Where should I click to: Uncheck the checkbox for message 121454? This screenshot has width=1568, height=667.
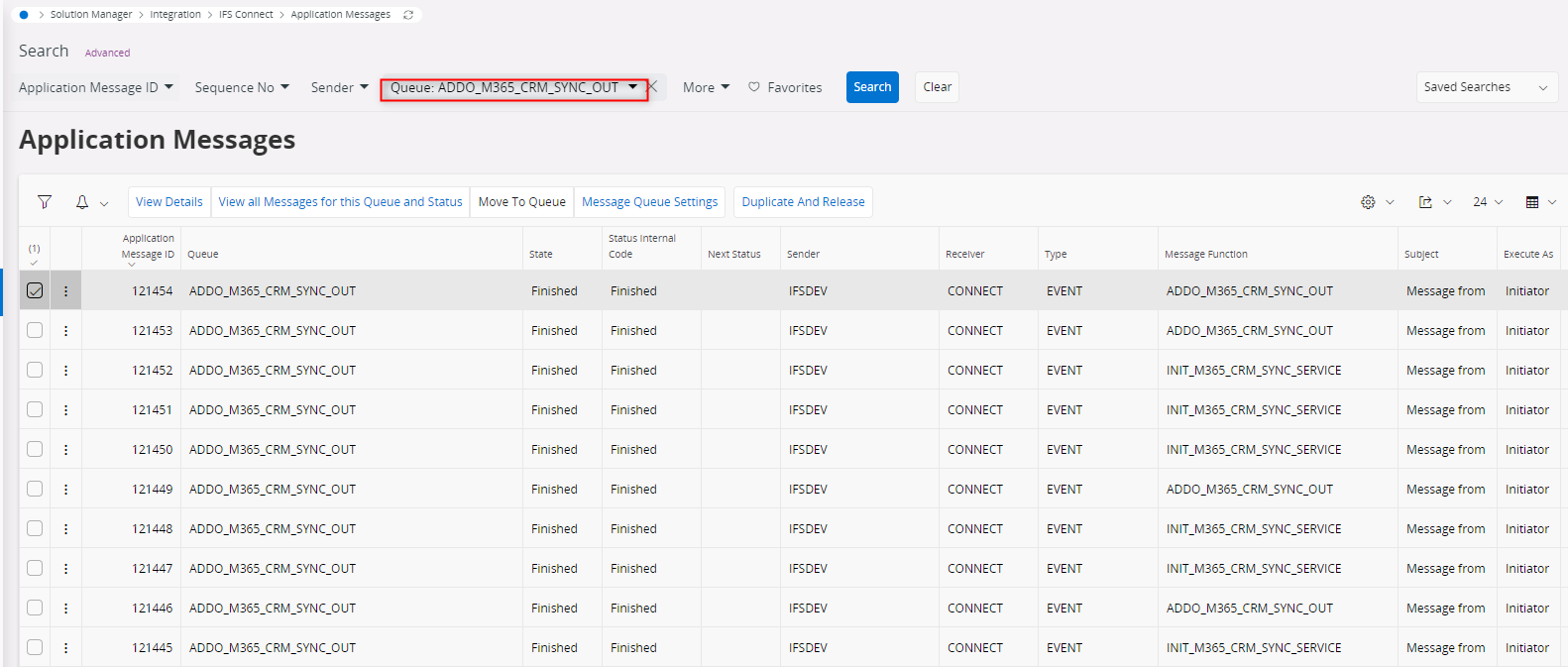[35, 290]
